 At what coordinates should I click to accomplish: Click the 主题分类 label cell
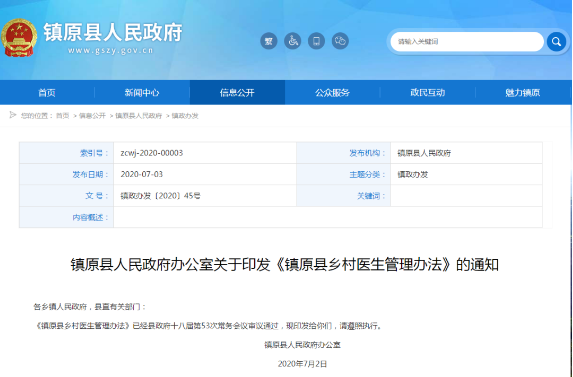click(x=344, y=174)
